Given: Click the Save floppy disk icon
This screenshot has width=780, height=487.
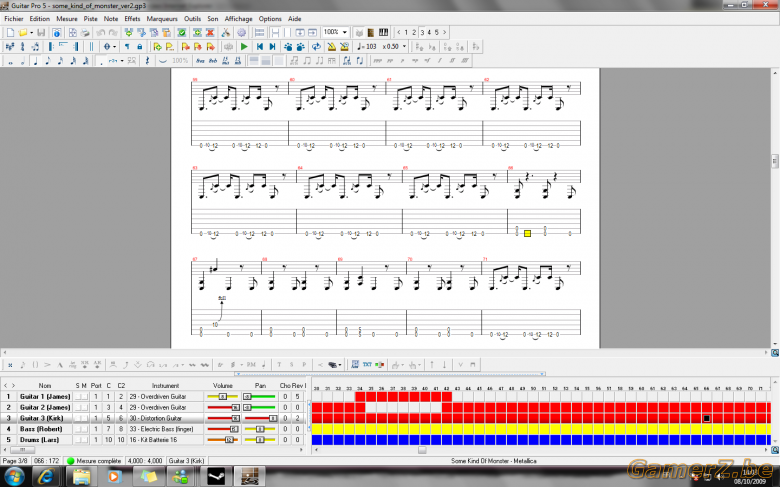Looking at the screenshot, I should click(41, 32).
